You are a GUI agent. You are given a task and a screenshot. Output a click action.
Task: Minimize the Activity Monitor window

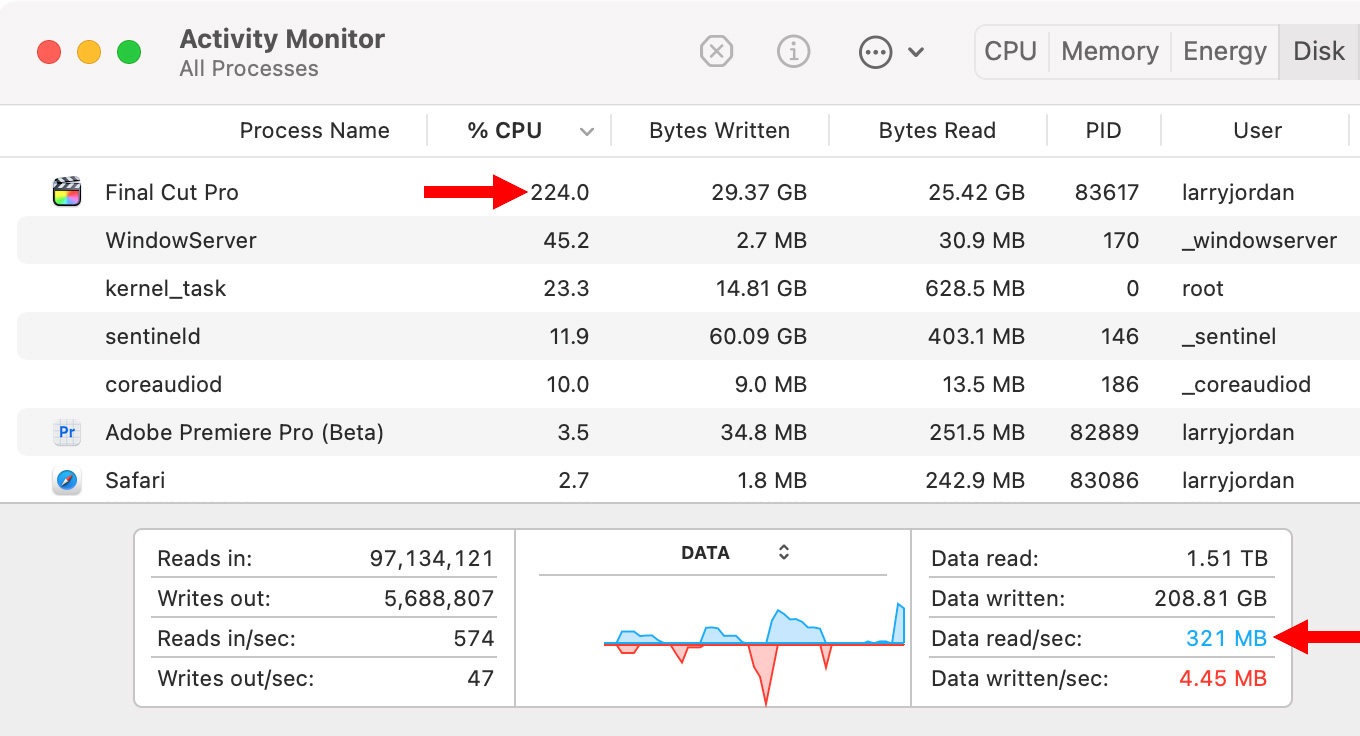pos(89,52)
